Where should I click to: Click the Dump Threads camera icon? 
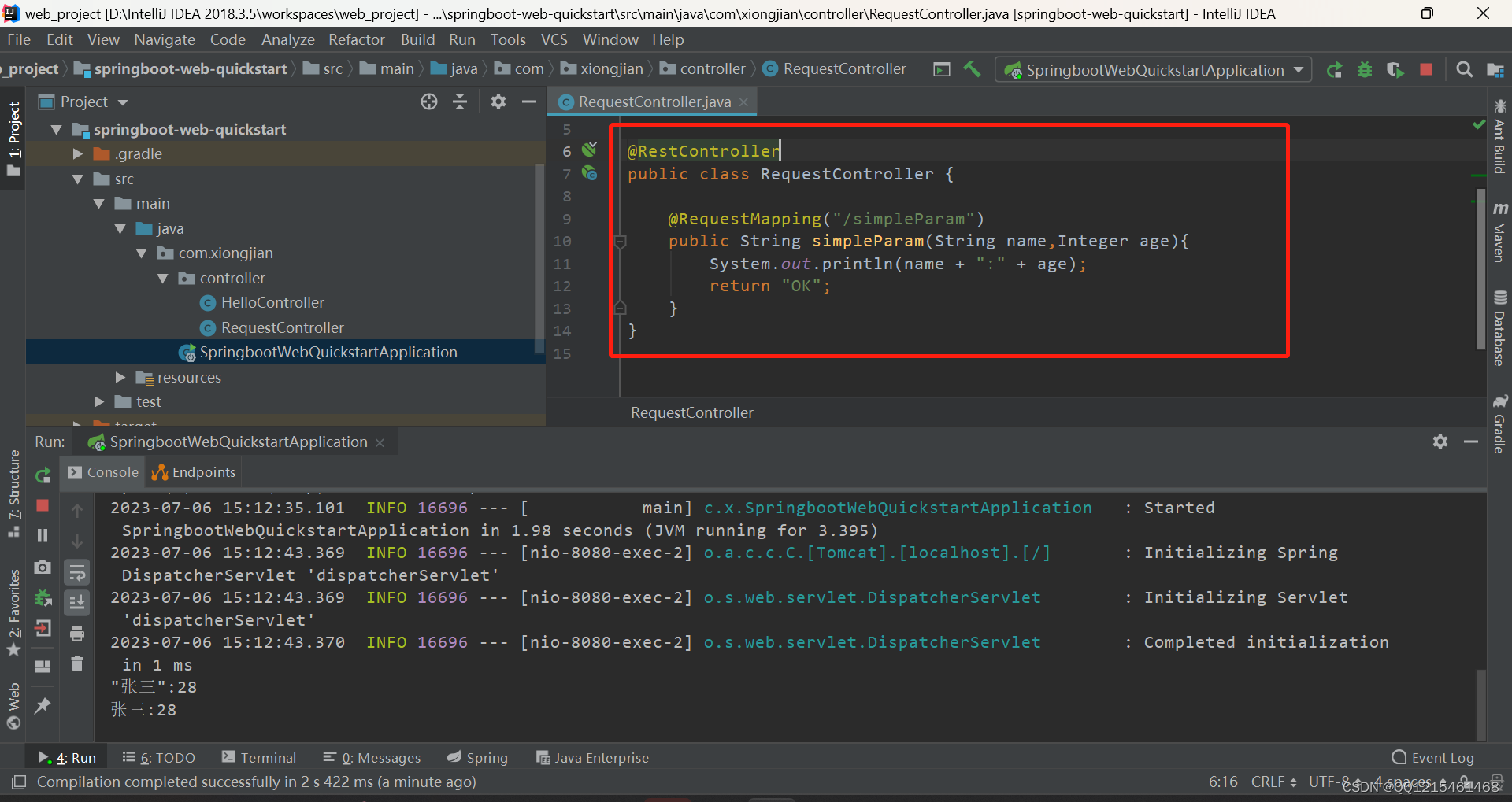[43, 567]
